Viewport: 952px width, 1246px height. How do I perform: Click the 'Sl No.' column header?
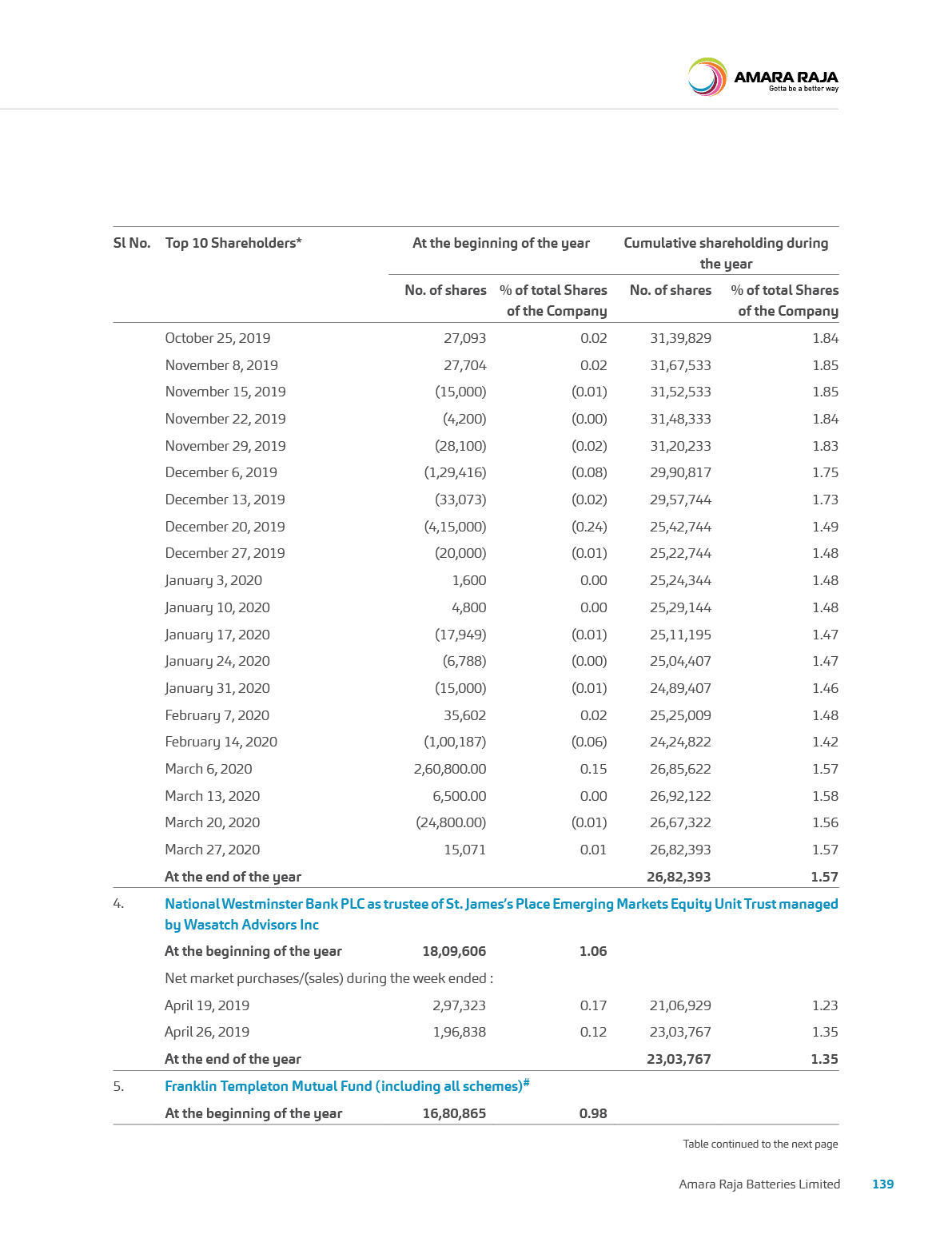(132, 243)
